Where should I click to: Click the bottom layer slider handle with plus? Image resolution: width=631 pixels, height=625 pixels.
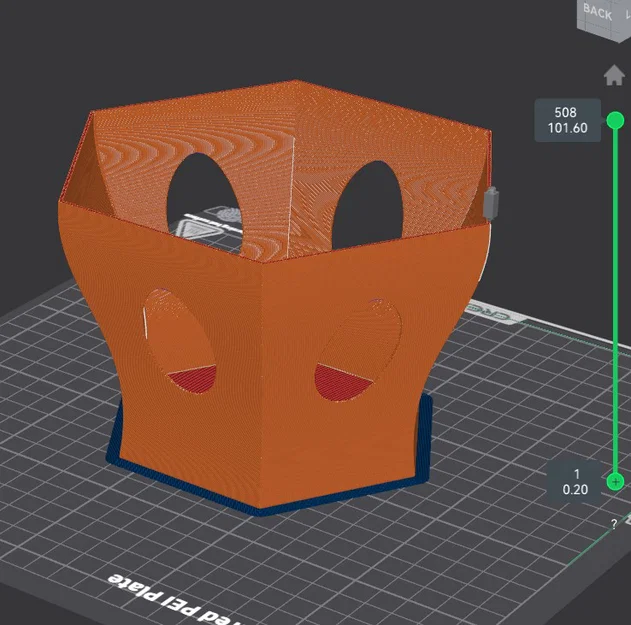pyautogui.click(x=615, y=481)
